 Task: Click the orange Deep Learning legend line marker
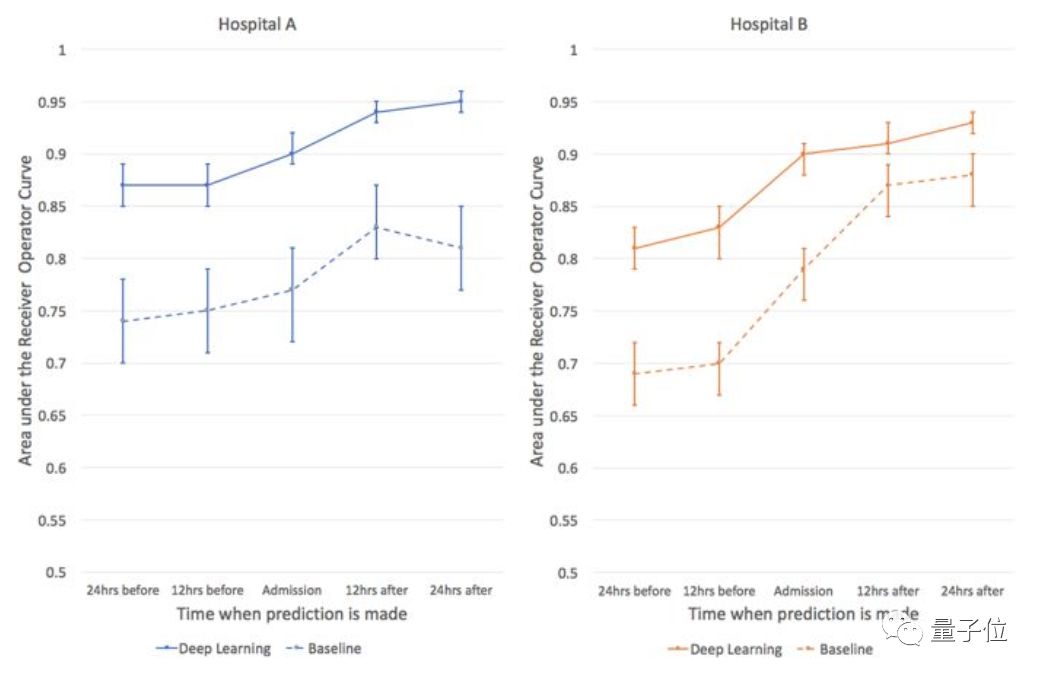pos(677,650)
